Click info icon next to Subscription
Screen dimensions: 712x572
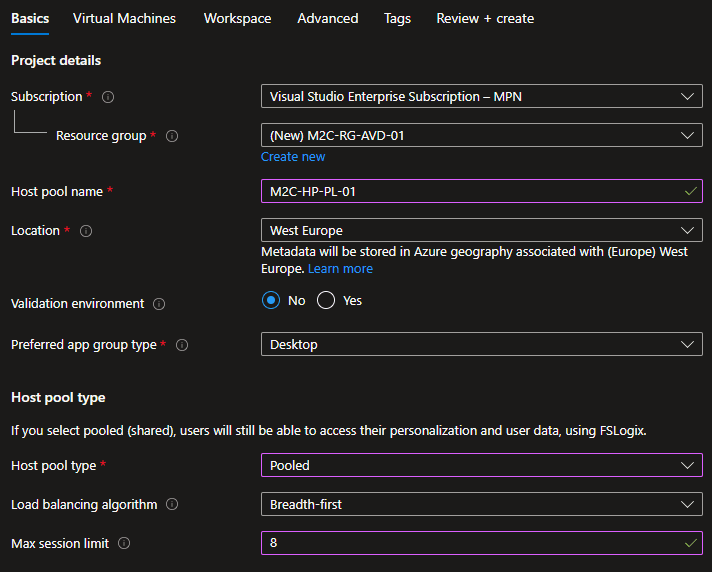(108, 97)
